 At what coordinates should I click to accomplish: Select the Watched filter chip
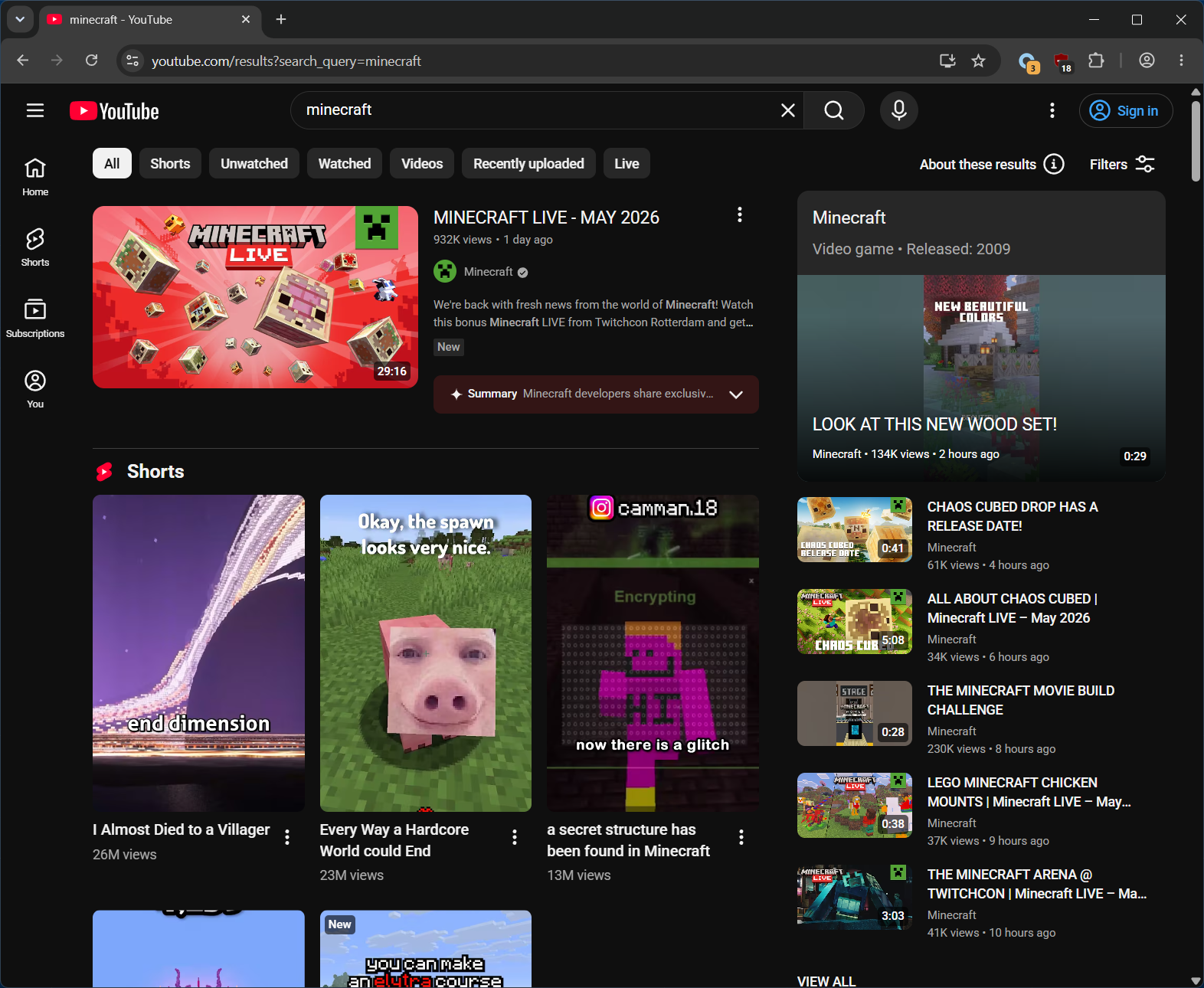pos(345,163)
